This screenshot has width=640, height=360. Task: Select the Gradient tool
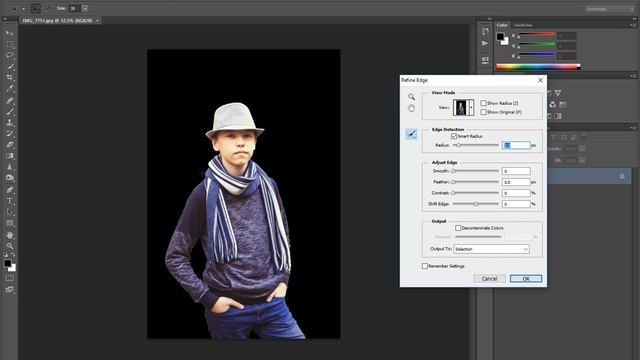pos(9,156)
